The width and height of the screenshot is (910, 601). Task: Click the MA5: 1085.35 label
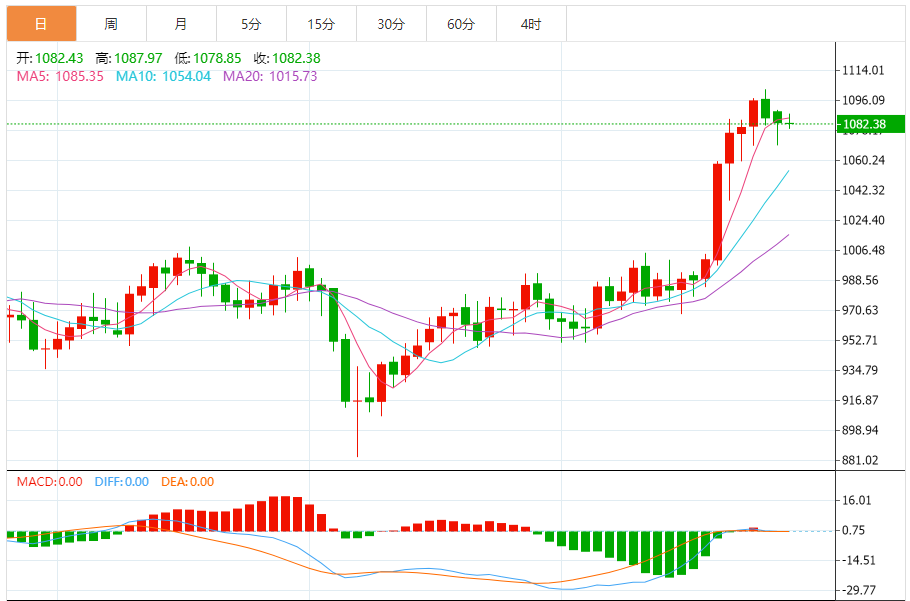coord(60,76)
